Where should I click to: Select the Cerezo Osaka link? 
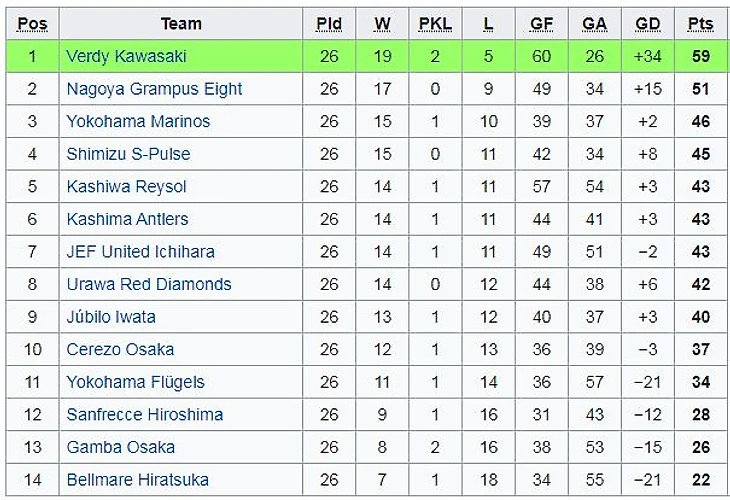[120, 349]
